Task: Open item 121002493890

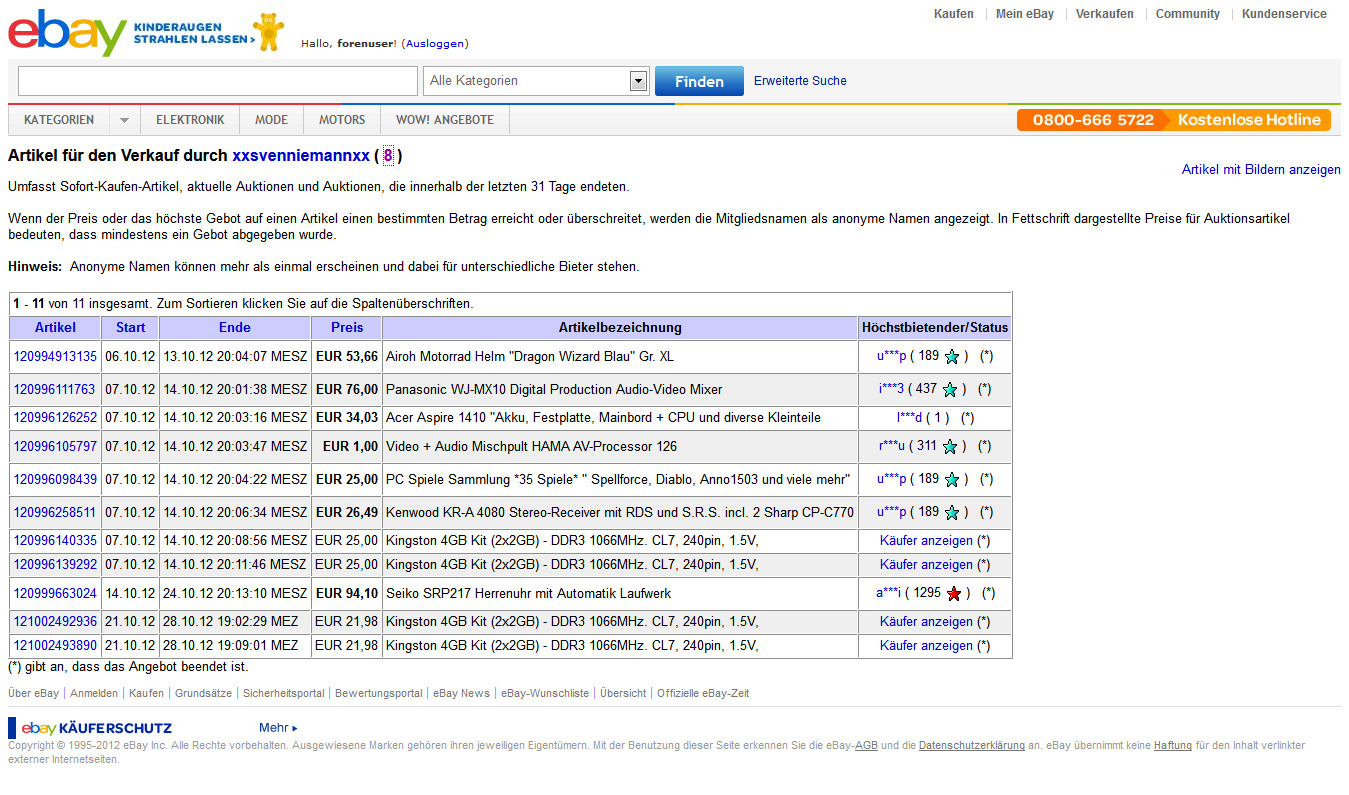Action: (x=55, y=646)
